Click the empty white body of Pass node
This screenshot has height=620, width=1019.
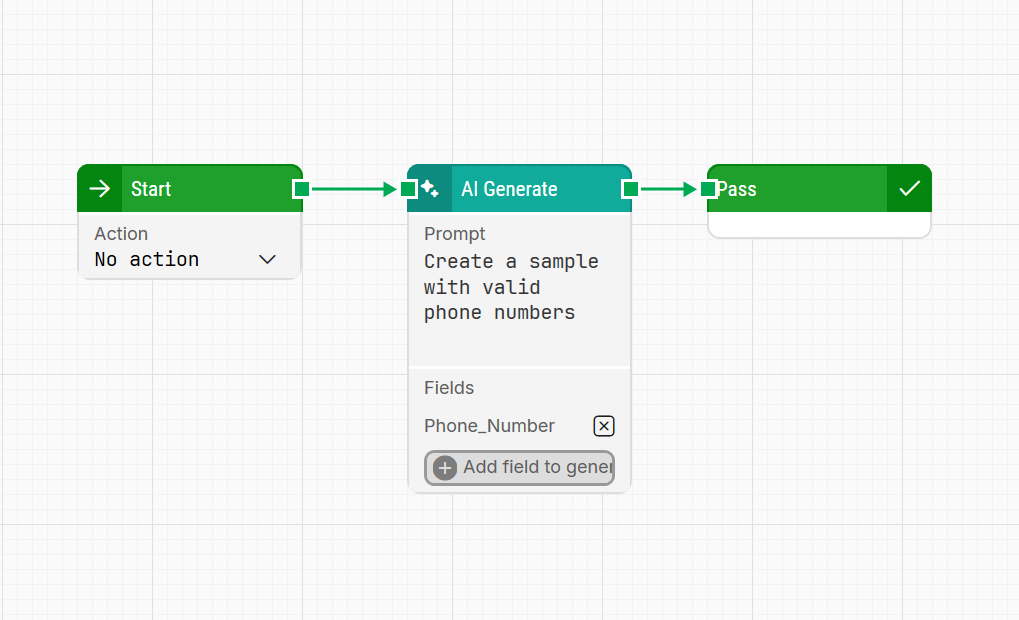click(818, 225)
